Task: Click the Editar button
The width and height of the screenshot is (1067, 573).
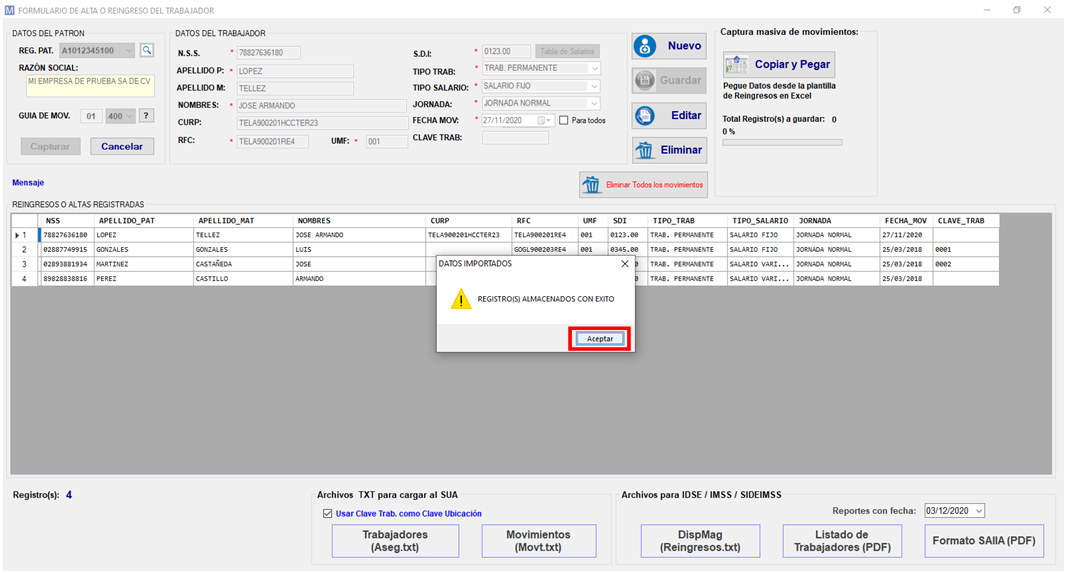Action: pyautogui.click(x=669, y=115)
